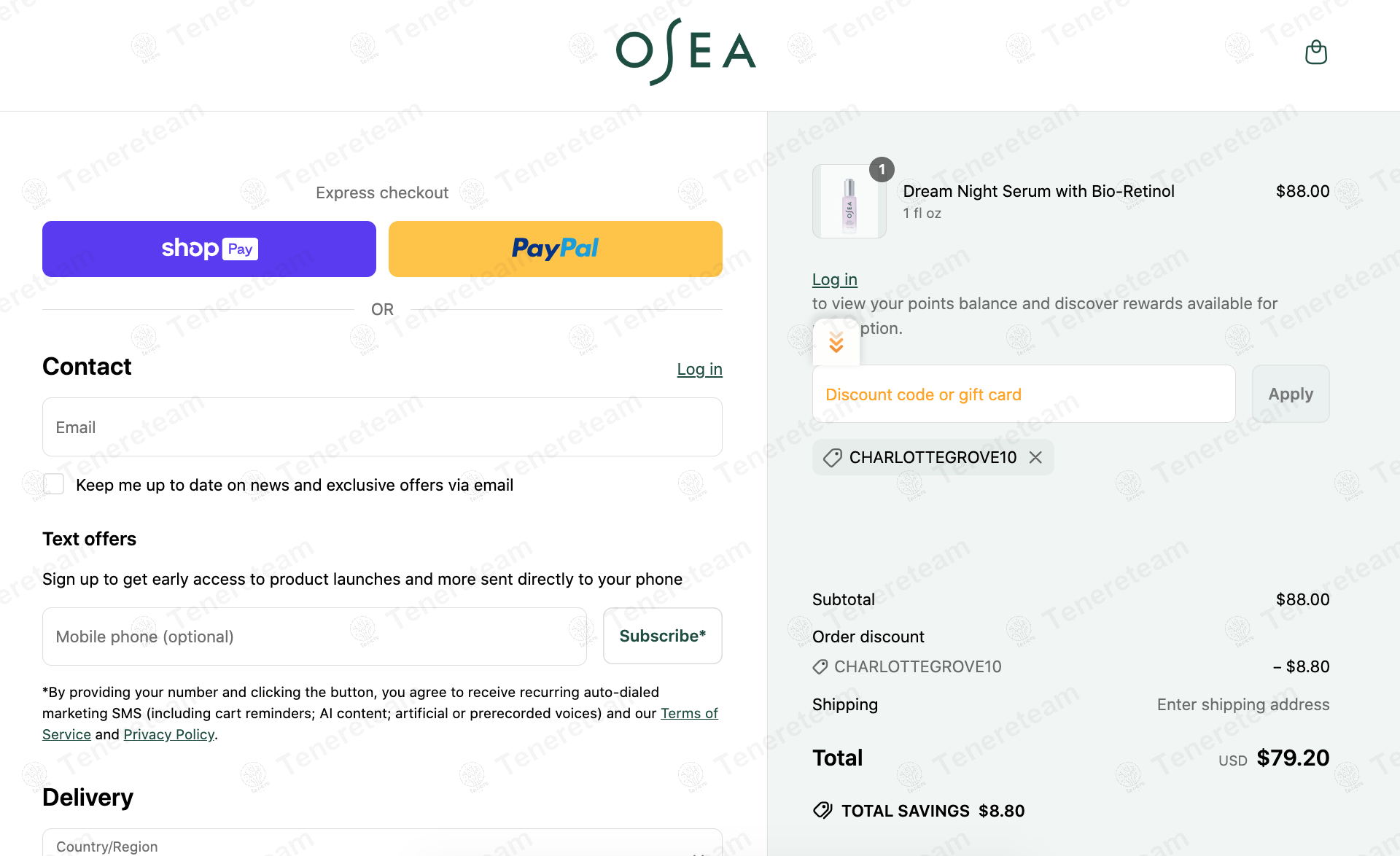Viewport: 1400px width, 856px height.
Task: Click the orange double-chevron expander icon
Action: click(x=836, y=342)
